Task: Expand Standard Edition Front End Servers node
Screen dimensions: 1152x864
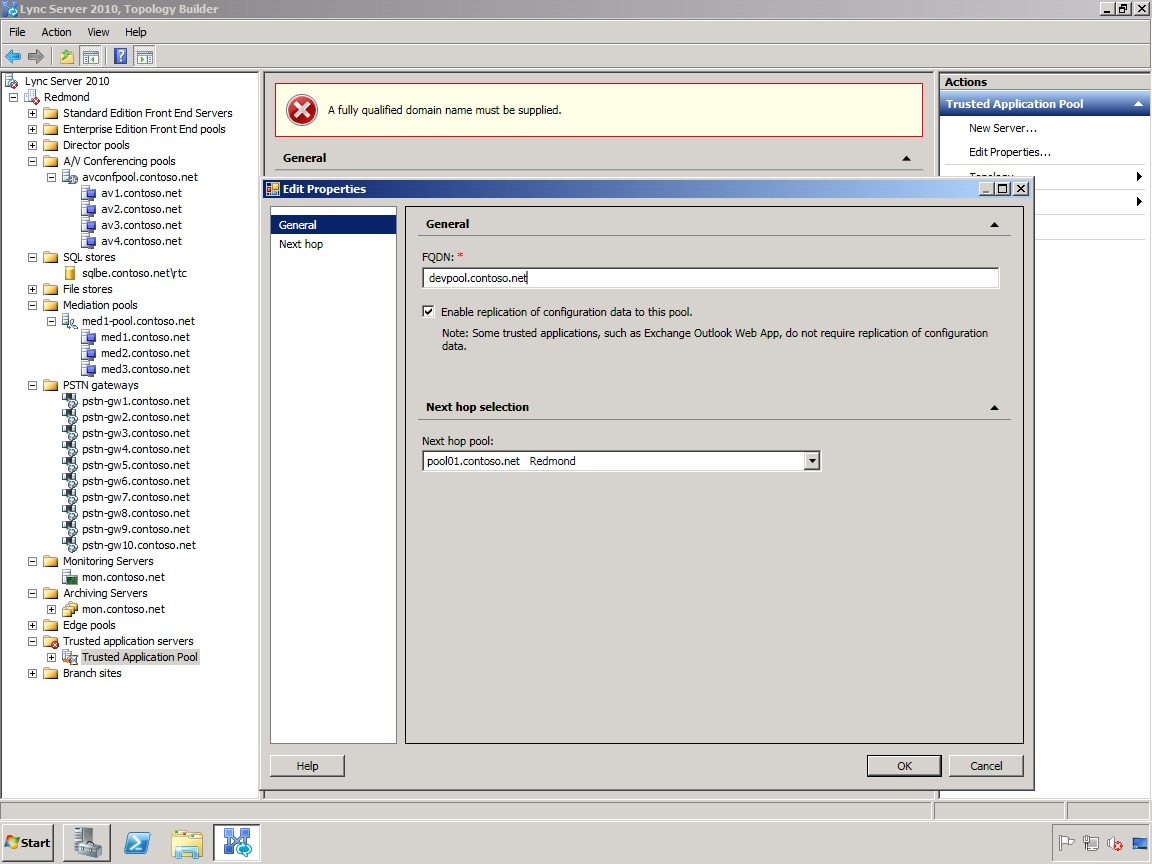Action: point(32,113)
